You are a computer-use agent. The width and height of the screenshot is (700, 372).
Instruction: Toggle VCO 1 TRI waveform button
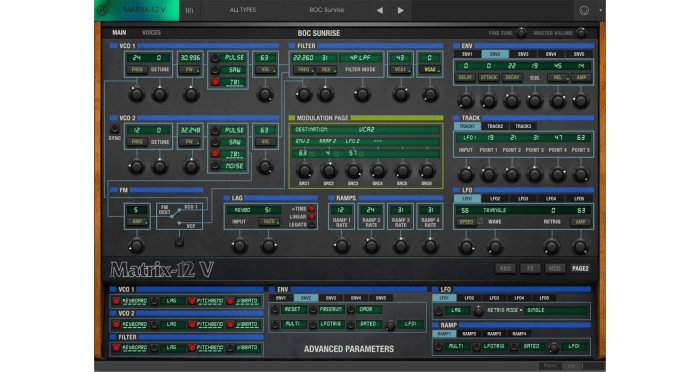pos(215,82)
